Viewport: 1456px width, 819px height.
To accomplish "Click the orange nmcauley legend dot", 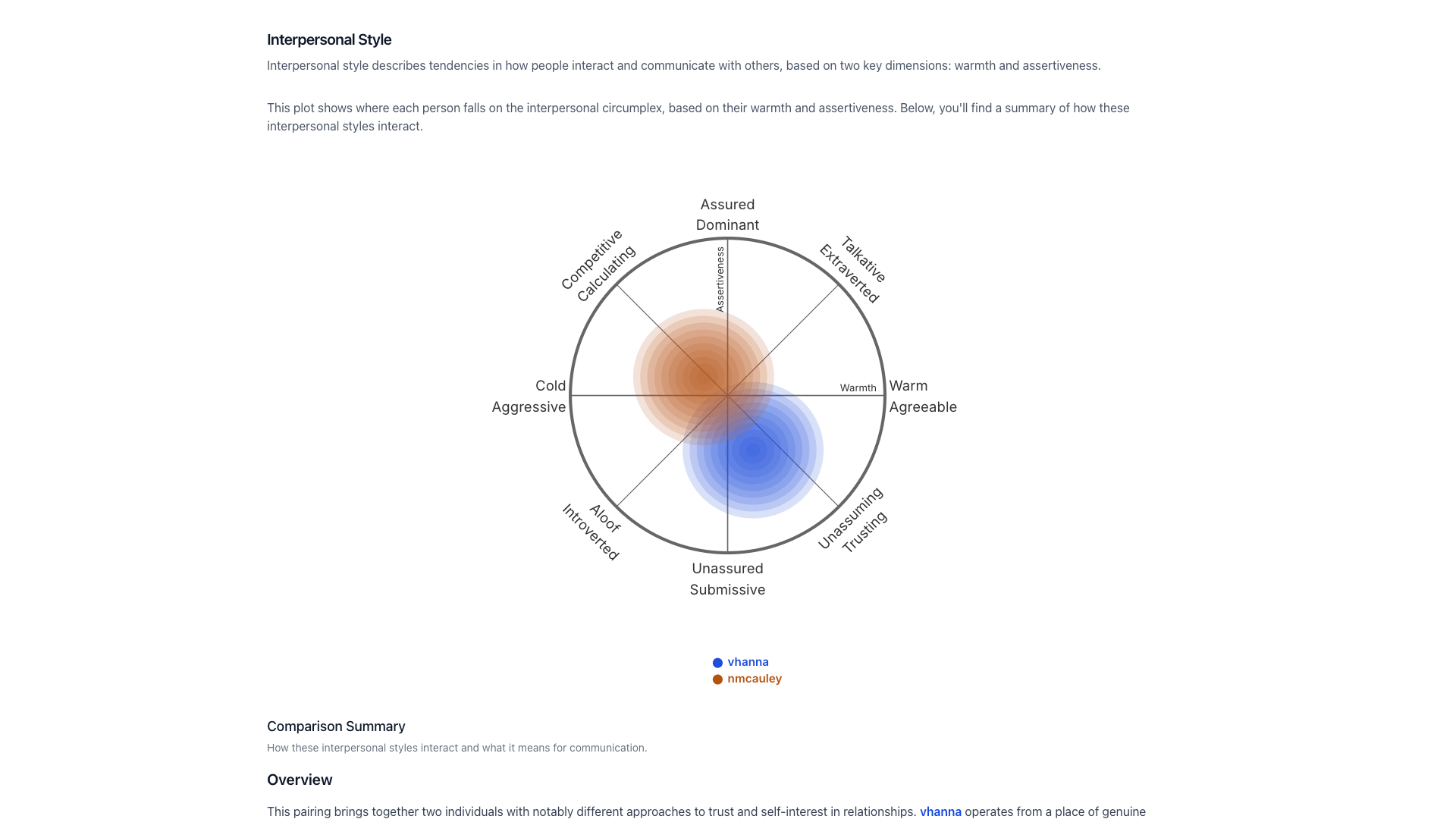I will point(717,679).
